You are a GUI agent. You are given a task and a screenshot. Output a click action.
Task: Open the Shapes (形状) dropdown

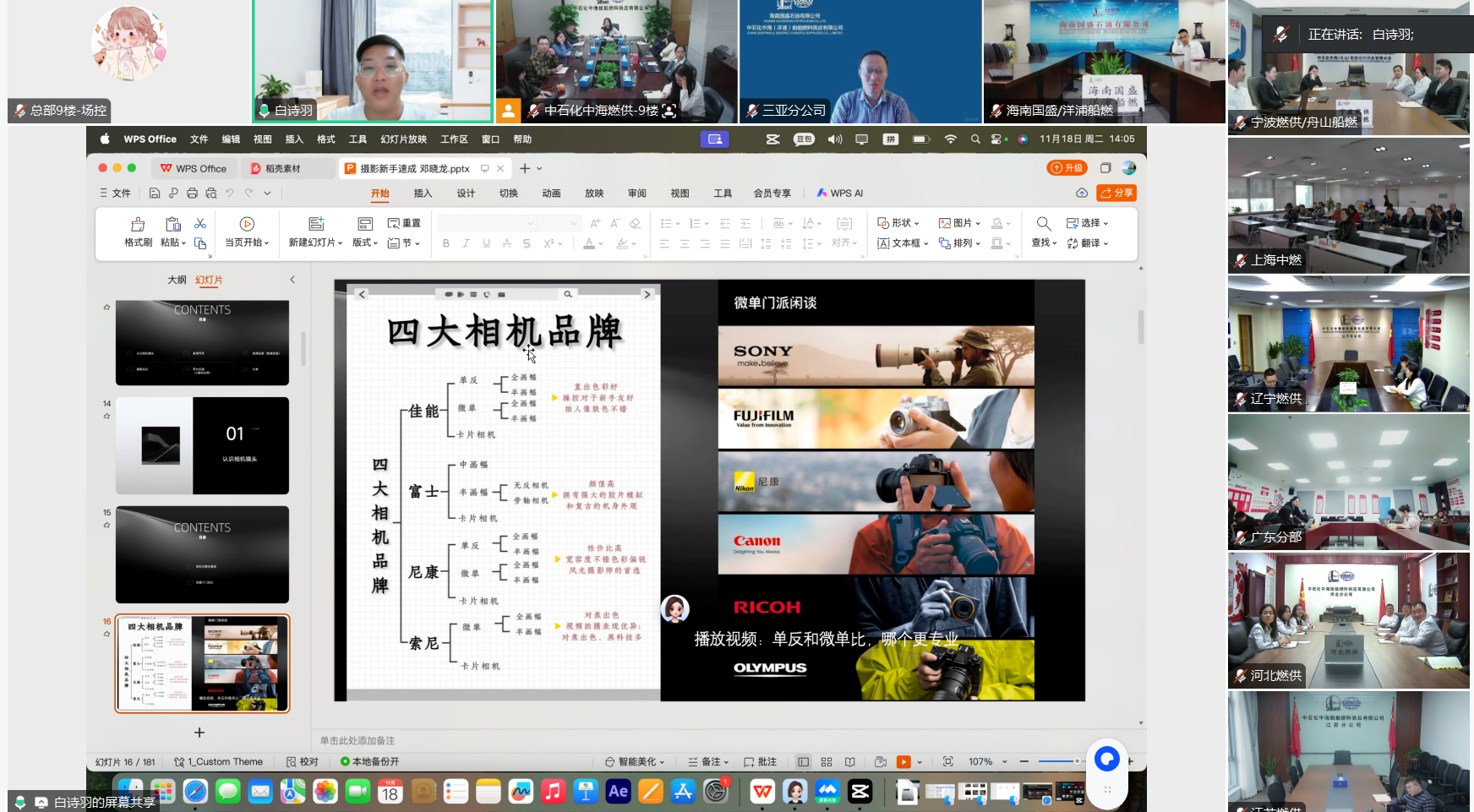click(x=898, y=223)
